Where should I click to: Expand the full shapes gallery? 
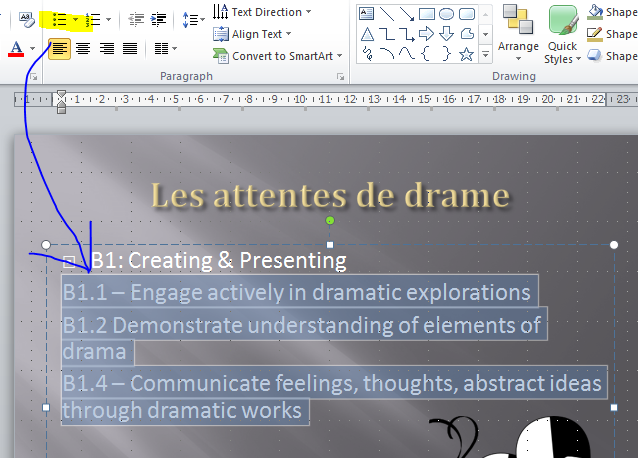pyautogui.click(x=485, y=53)
